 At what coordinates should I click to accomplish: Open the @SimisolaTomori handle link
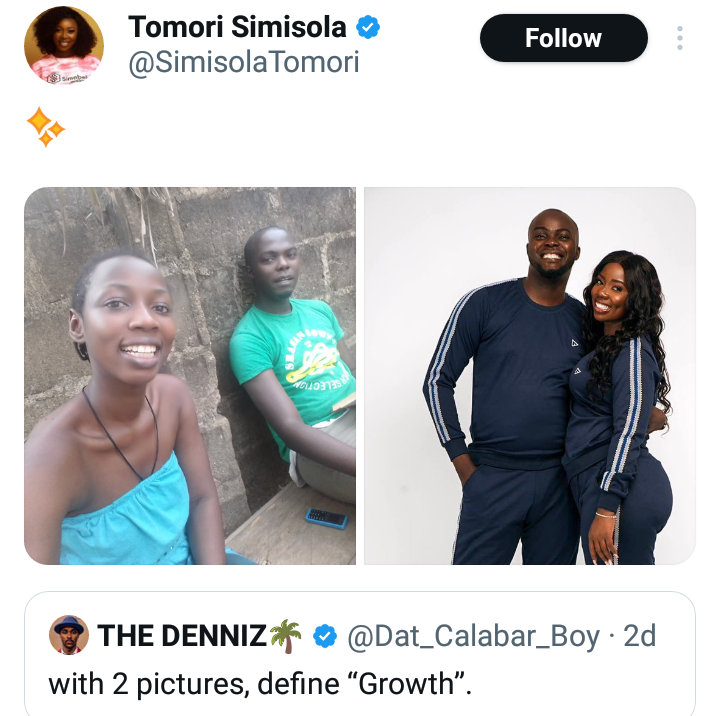coord(244,63)
